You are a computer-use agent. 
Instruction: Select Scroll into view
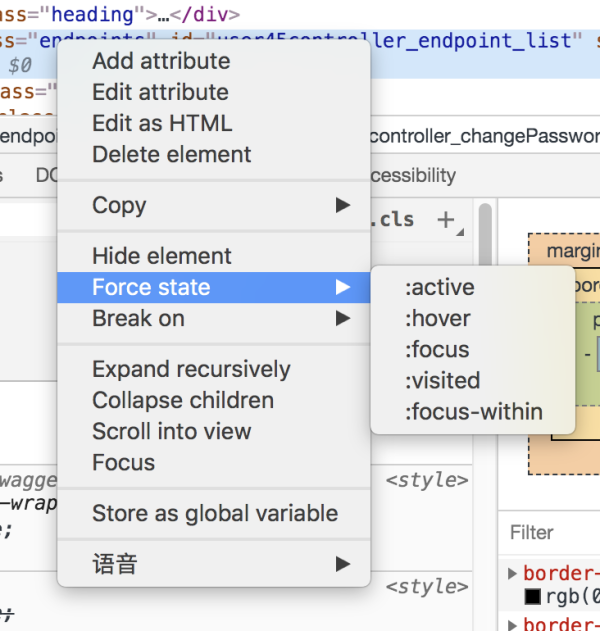pos(214,431)
